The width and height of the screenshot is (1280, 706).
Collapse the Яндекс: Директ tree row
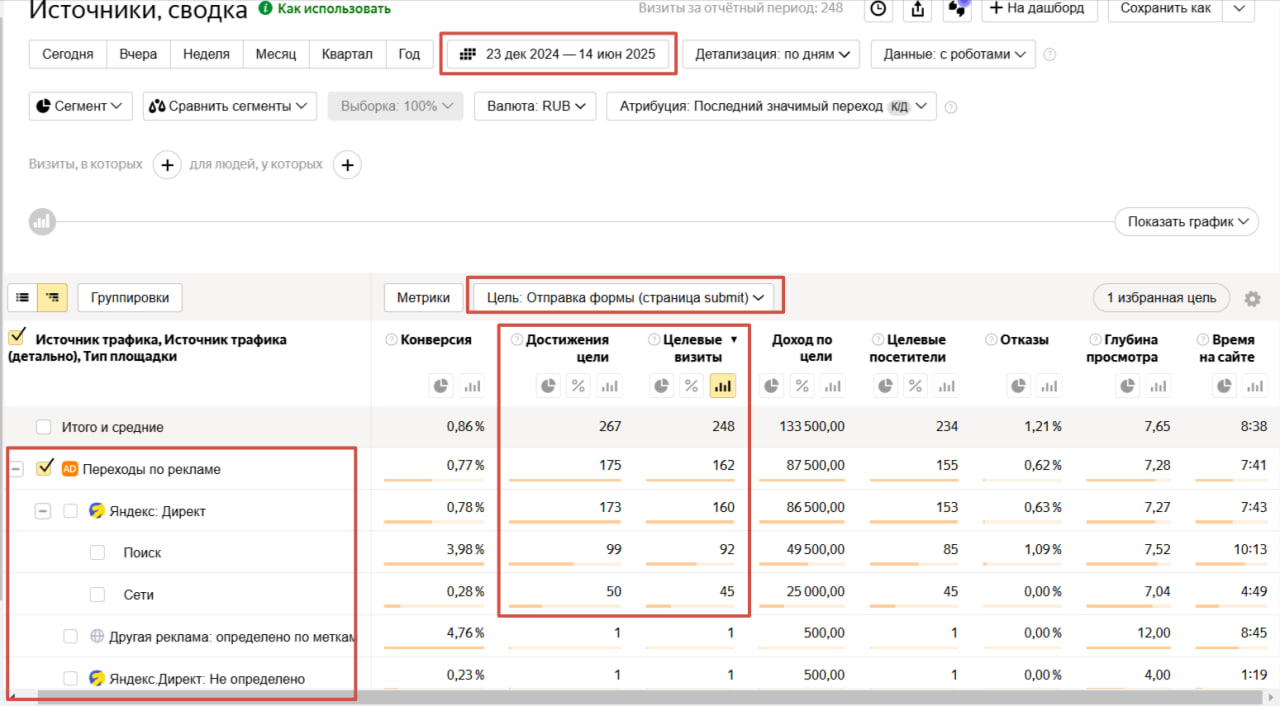[43, 511]
